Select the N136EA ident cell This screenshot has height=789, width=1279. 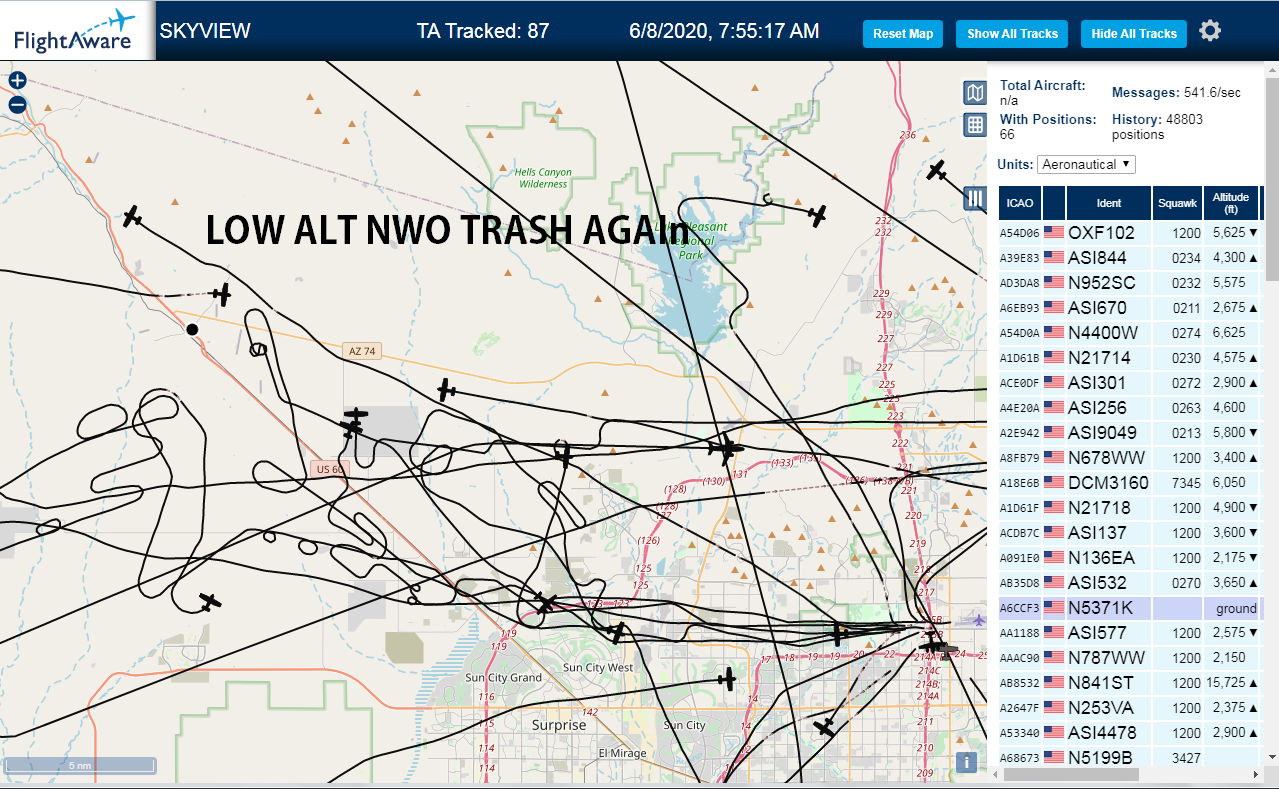point(1109,557)
